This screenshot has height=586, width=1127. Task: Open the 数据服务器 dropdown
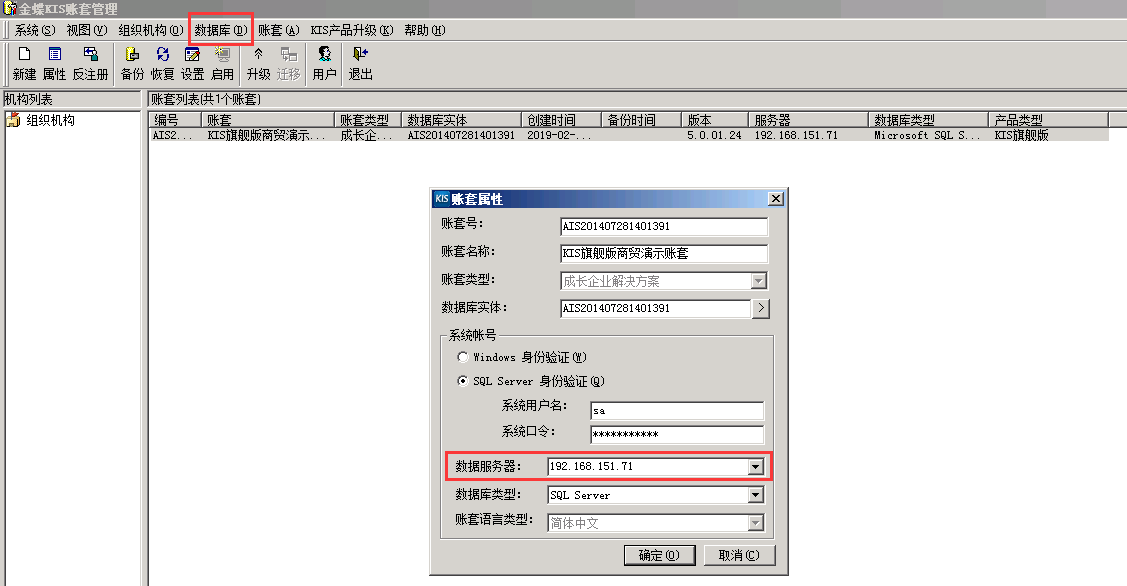click(x=755, y=467)
